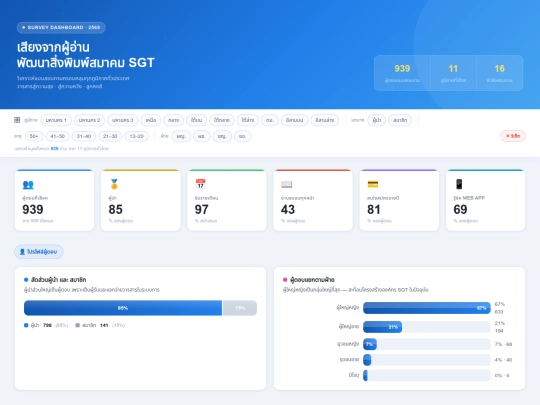Viewport: 540px width, 405px height.
Task: Click the calendar icon on the 97 card
Action: (200, 184)
